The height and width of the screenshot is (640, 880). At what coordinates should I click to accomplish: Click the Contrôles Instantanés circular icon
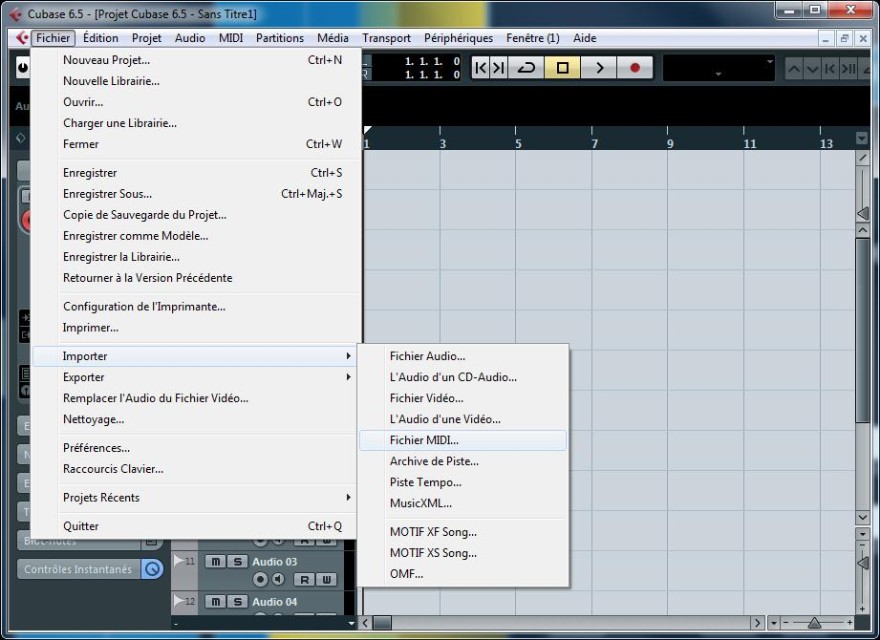(152, 569)
